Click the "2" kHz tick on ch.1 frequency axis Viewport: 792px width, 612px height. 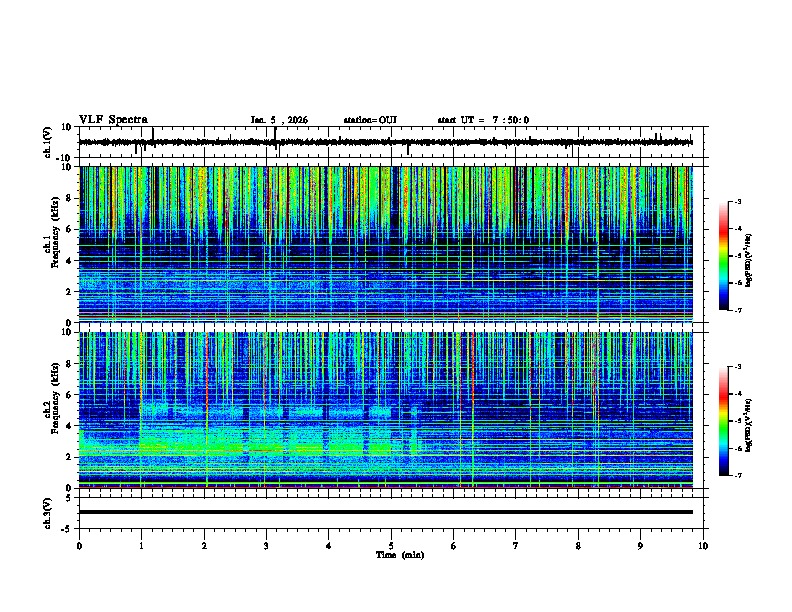69,291
